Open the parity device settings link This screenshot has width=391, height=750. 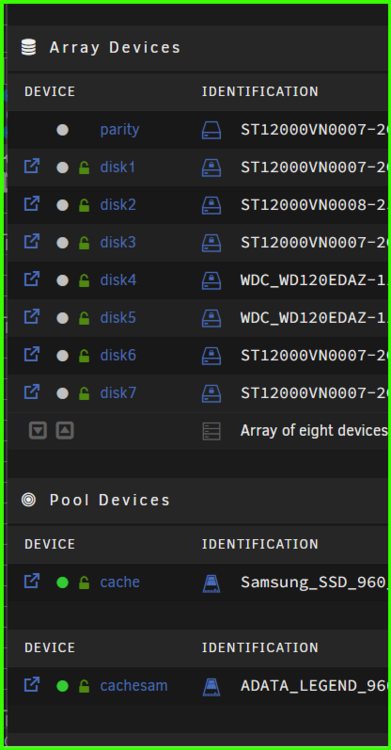tap(120, 130)
